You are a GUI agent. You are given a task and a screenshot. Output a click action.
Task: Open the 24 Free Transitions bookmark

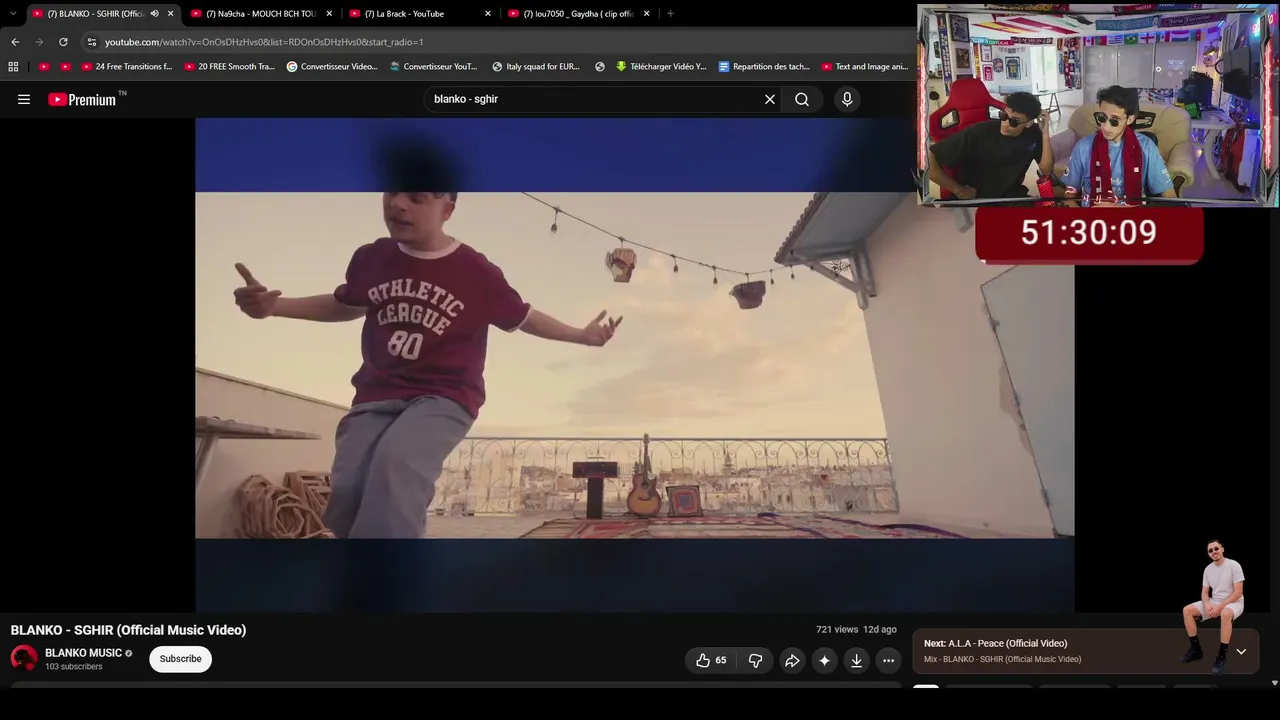click(x=127, y=67)
